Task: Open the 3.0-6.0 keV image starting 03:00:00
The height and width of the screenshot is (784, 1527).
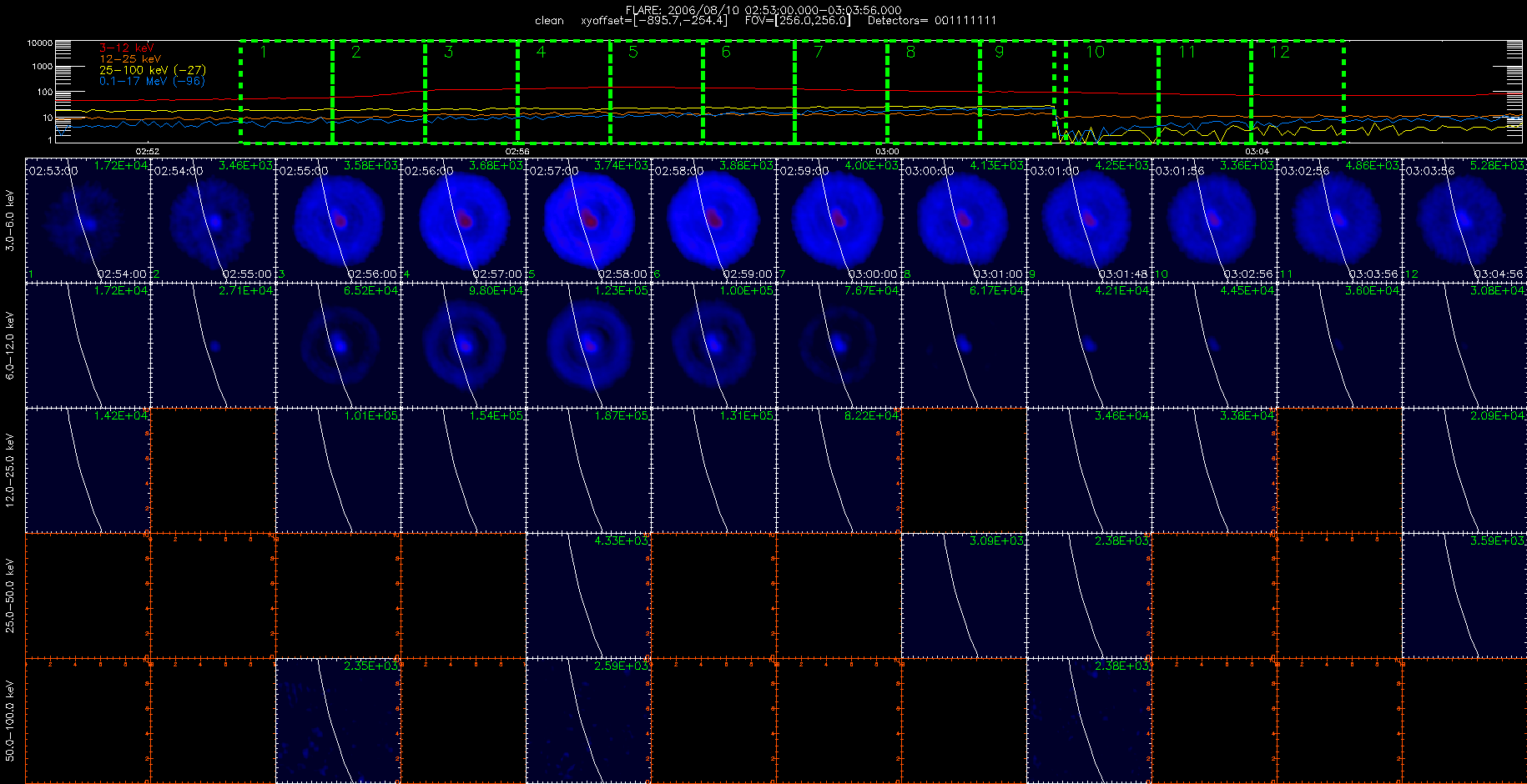Action: [965, 219]
